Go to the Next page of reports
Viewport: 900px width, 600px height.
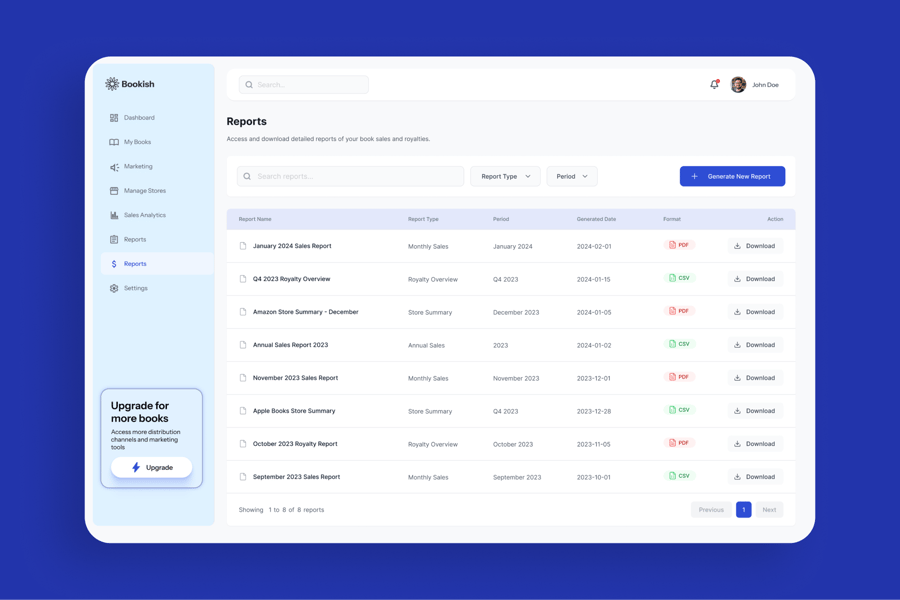click(x=769, y=510)
